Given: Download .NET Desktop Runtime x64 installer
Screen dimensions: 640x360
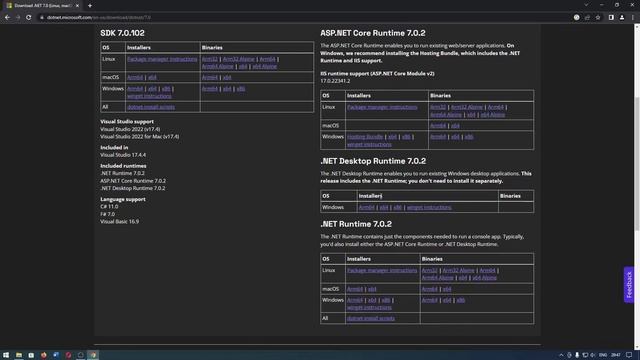Looking at the screenshot, I should click(x=384, y=207).
